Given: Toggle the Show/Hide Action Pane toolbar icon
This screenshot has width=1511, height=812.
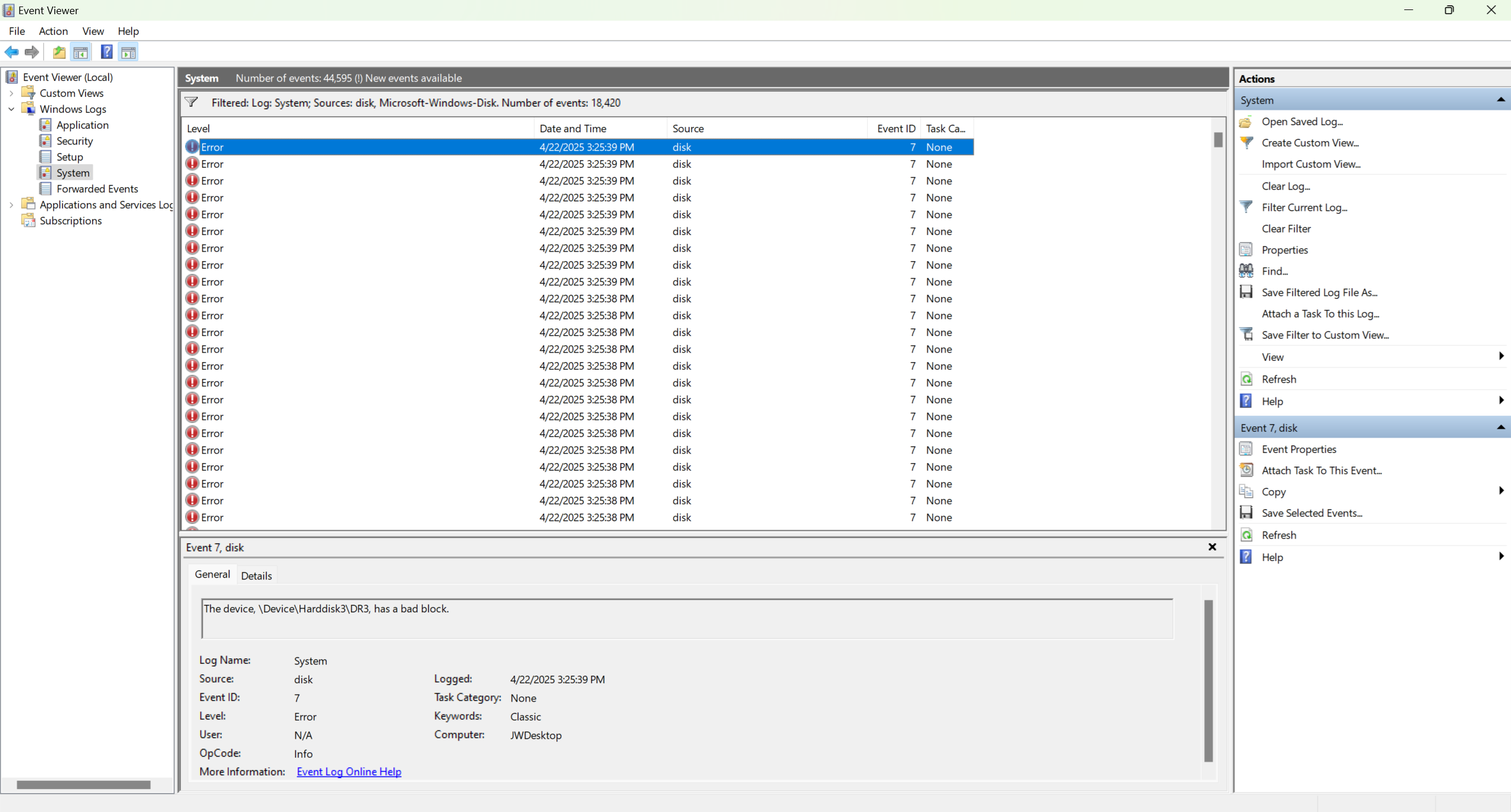Looking at the screenshot, I should coord(128,52).
